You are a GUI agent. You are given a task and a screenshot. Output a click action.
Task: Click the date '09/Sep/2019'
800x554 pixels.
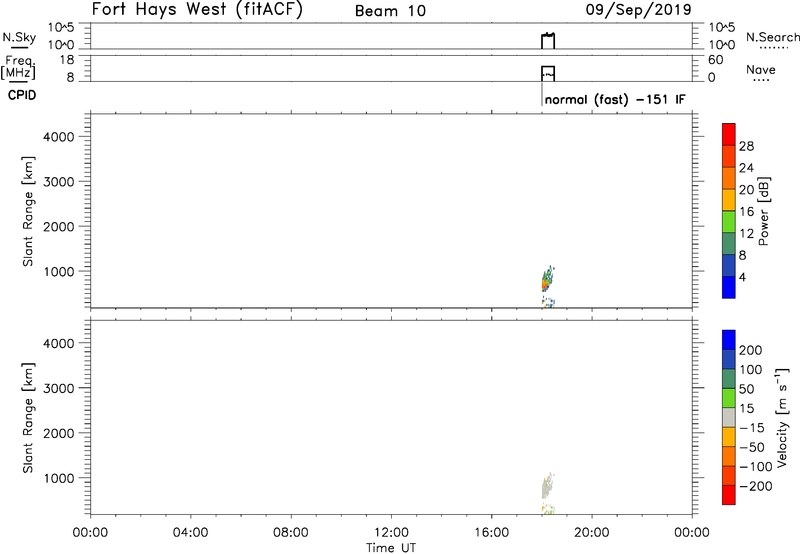click(638, 9)
